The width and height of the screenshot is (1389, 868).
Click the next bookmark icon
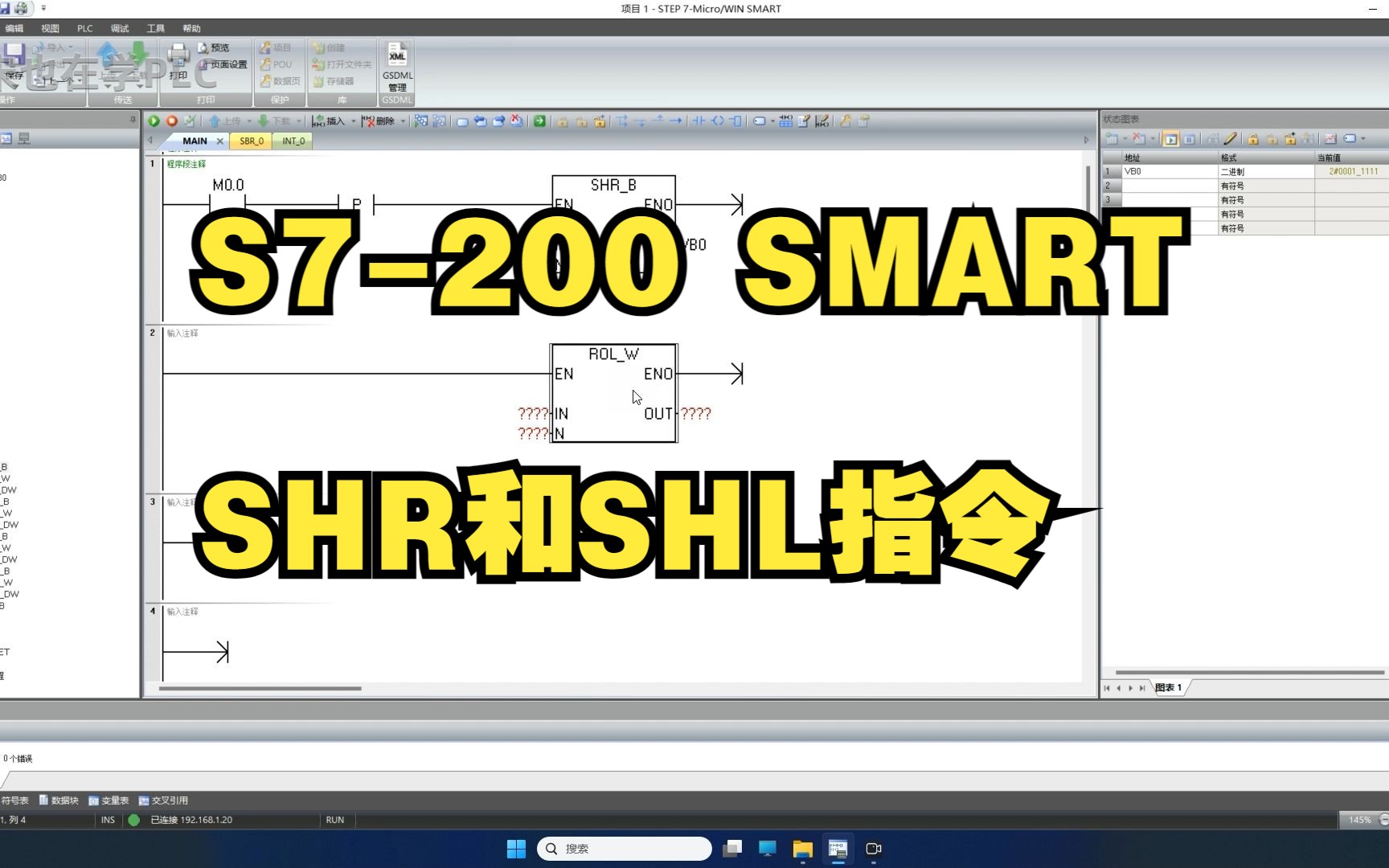498,121
